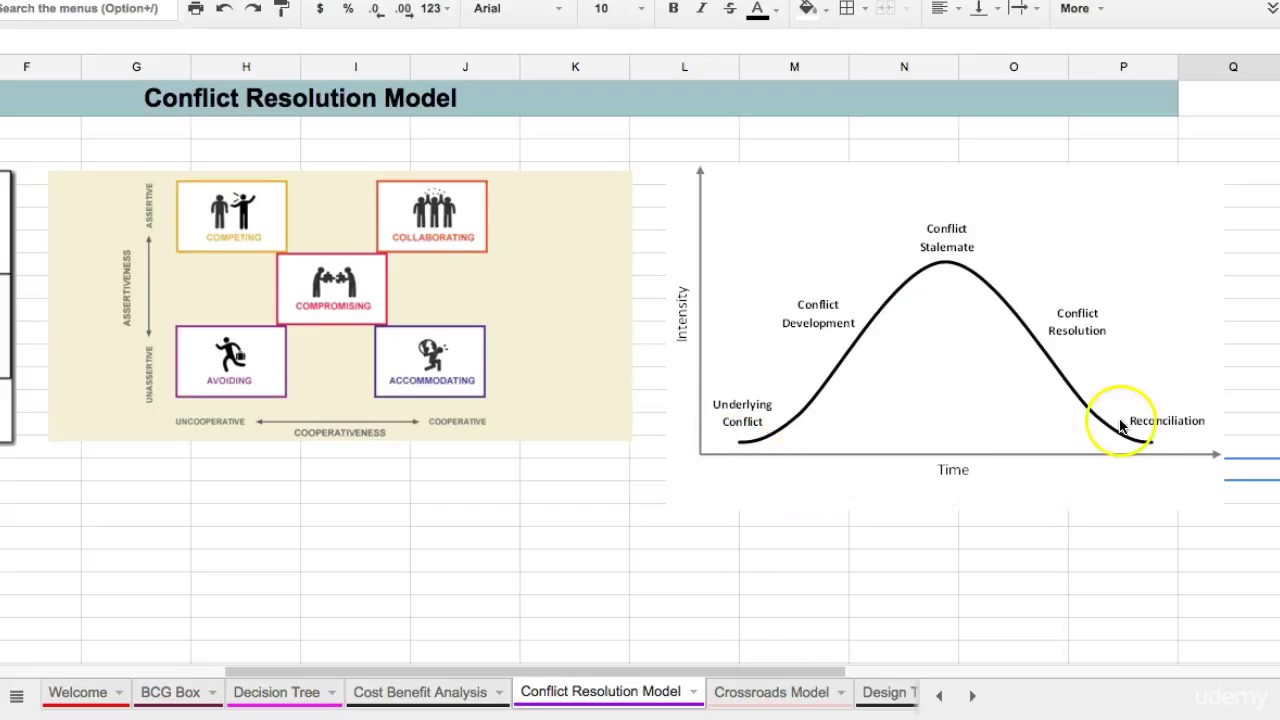Open More number formats 123 dropdown
1280x720 pixels.
(435, 8)
